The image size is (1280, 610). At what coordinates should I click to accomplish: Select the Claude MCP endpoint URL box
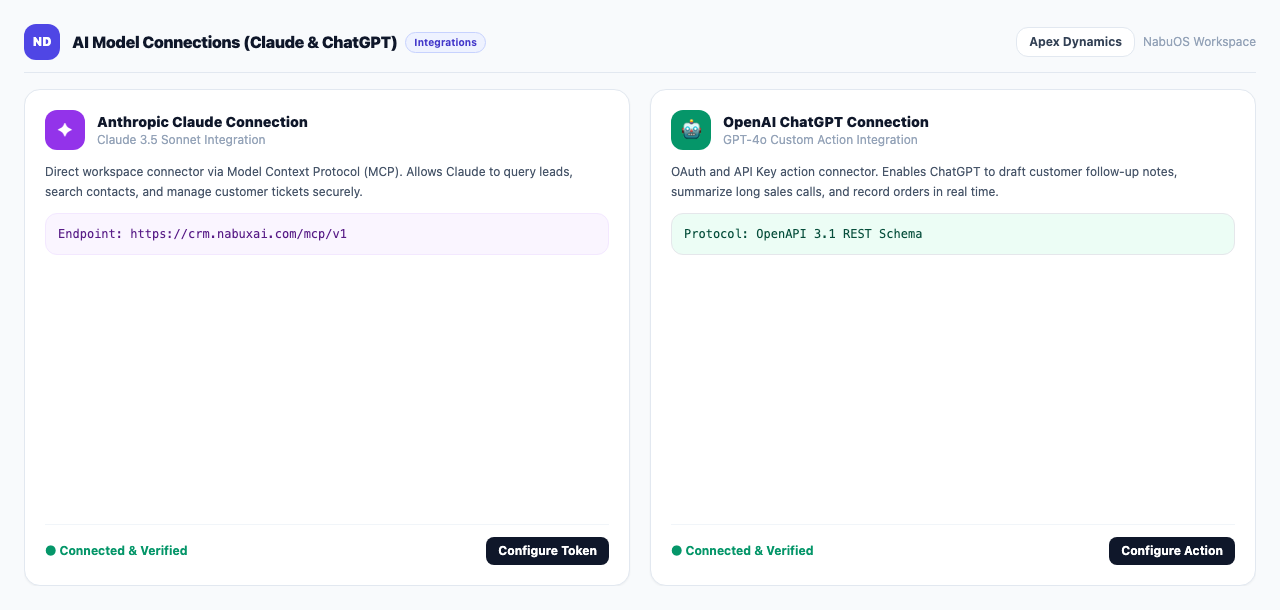click(x=327, y=234)
